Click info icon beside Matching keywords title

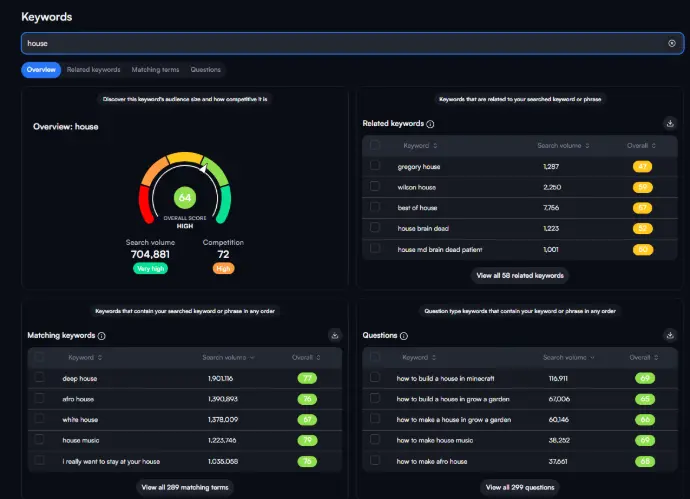[x=102, y=336]
